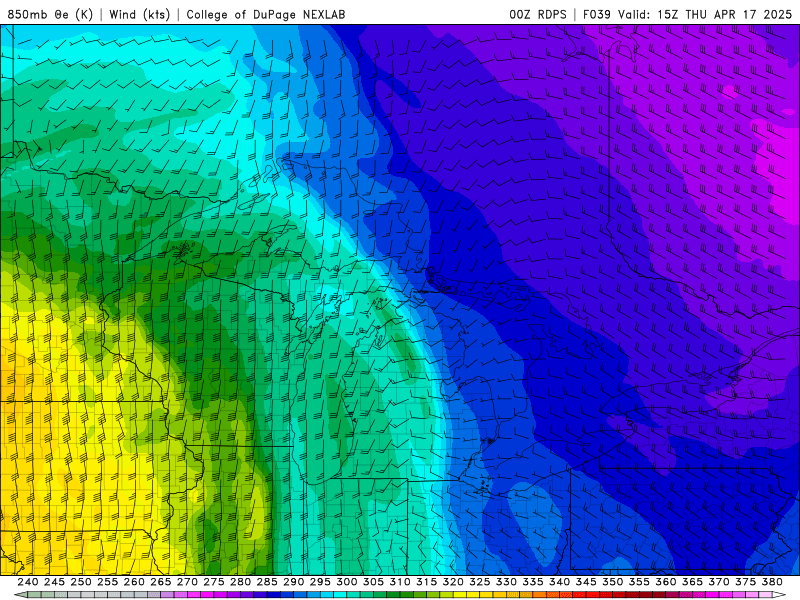Click the 335 value on the color scale

click(533, 582)
